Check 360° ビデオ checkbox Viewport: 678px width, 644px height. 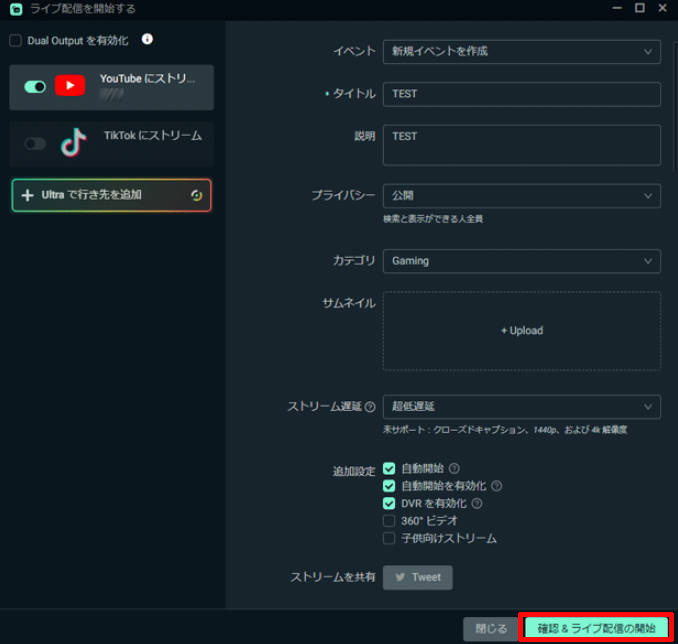click(x=389, y=521)
